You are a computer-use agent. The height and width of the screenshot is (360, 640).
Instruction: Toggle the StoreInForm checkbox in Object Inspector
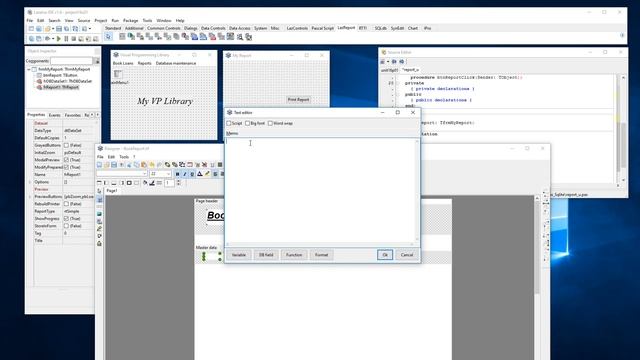(x=66, y=226)
